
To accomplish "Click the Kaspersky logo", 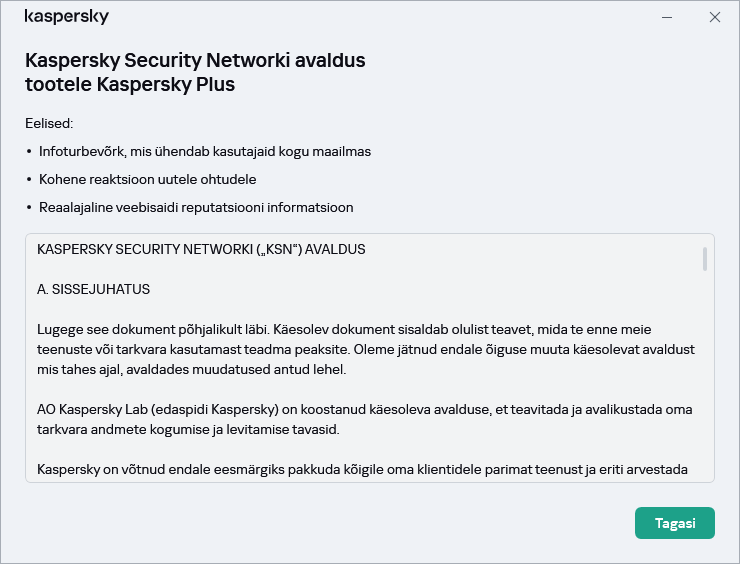I will 66,17.
